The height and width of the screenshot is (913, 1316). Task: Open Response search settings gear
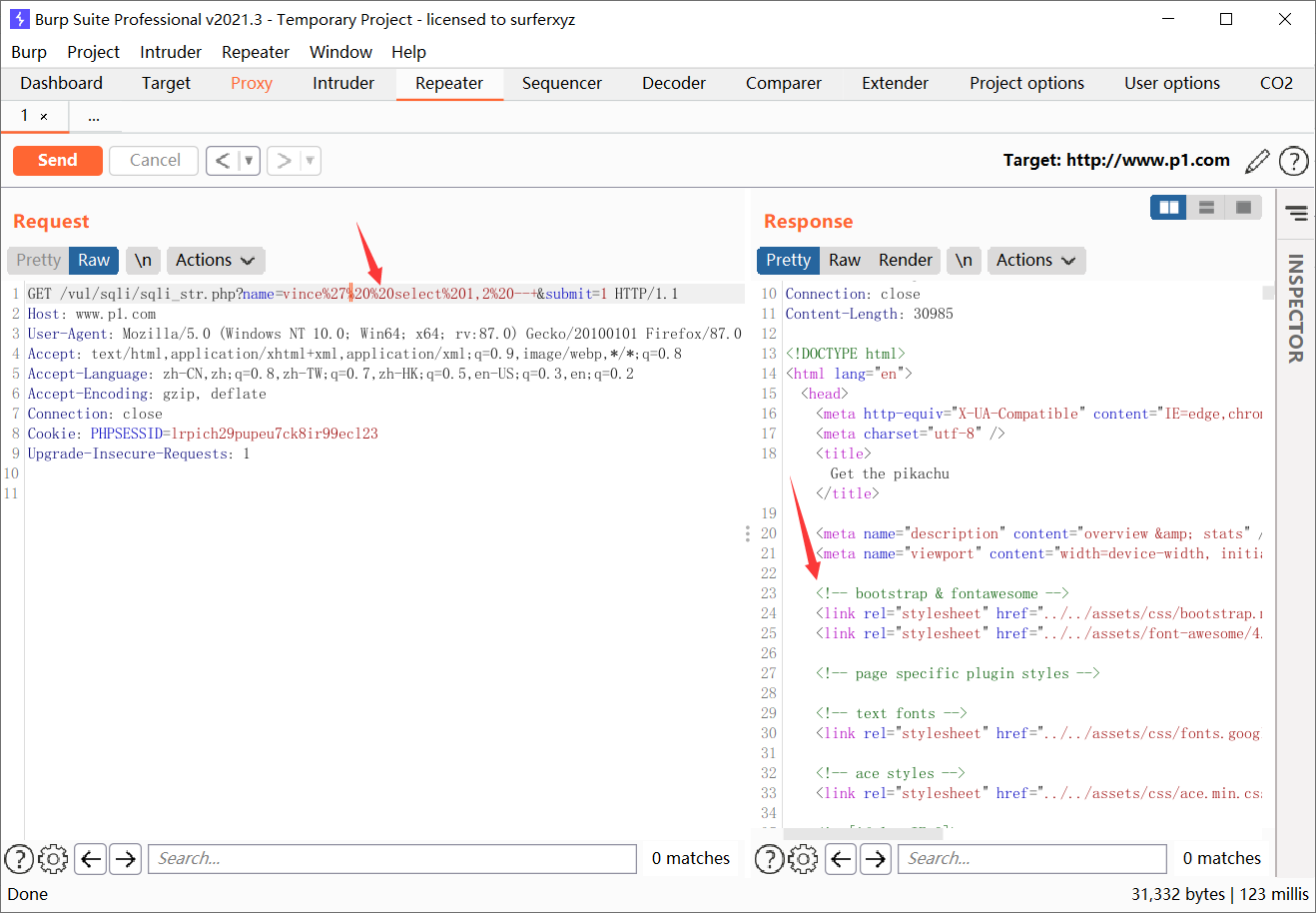803,858
